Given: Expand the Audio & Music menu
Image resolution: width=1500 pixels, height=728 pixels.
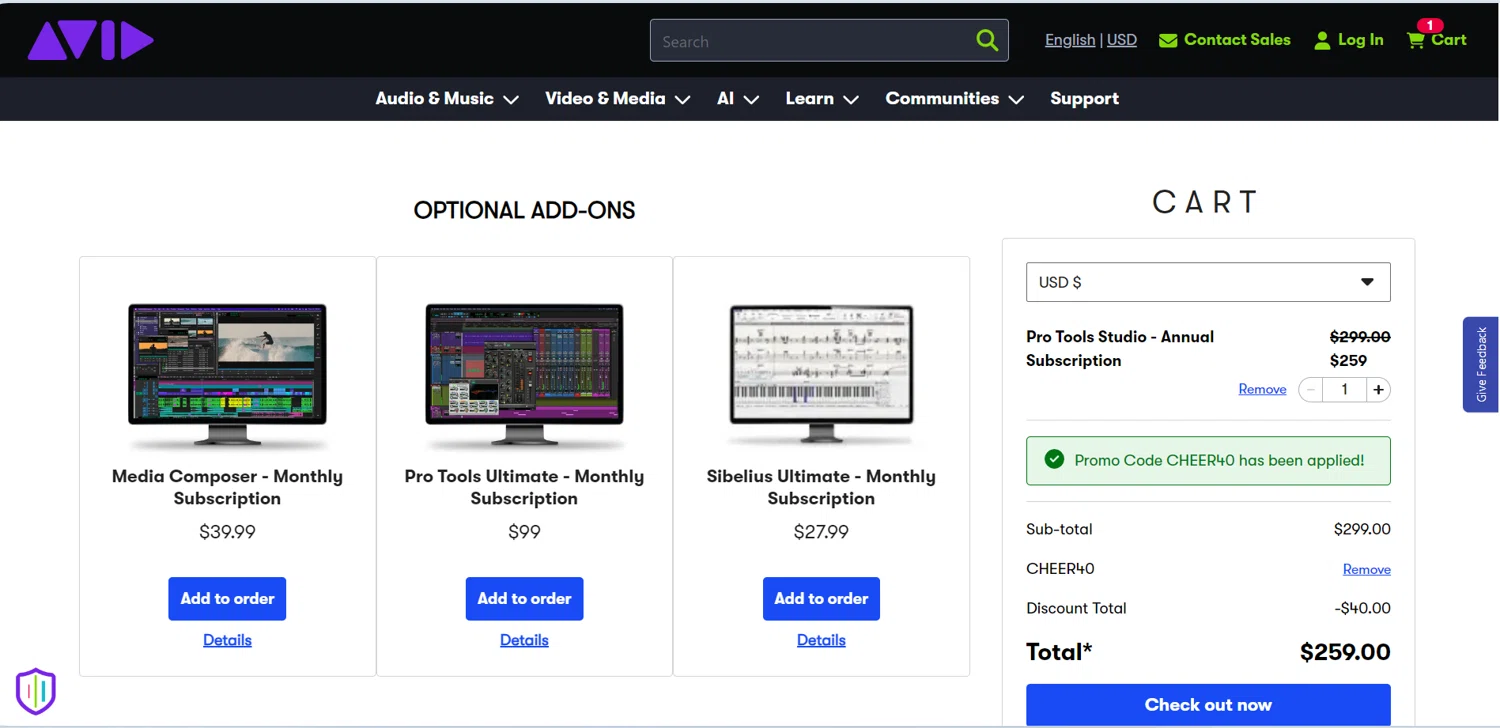Looking at the screenshot, I should coord(446,98).
